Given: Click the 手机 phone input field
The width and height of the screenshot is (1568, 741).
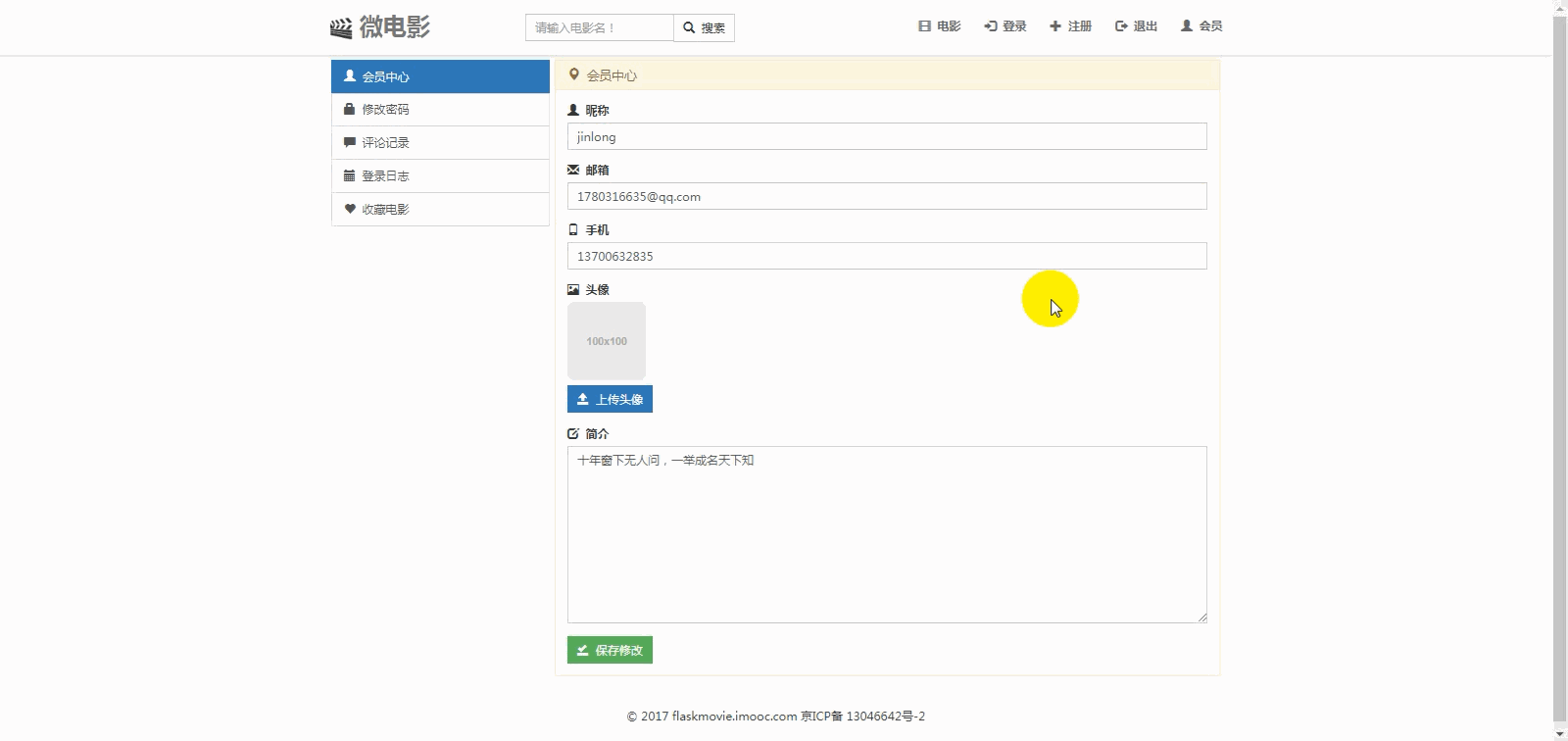Looking at the screenshot, I should click(x=887, y=256).
